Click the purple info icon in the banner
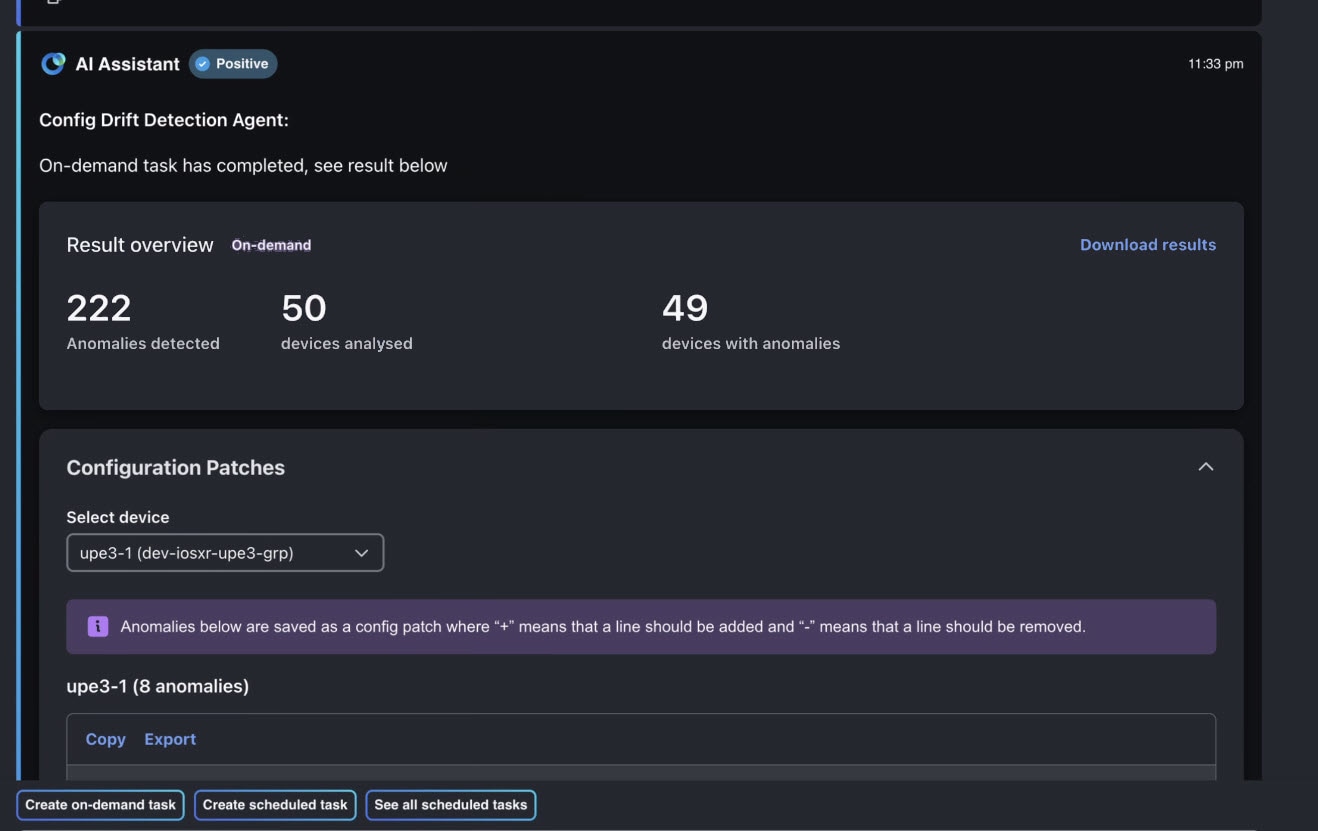Screen dimensions: 1318x831 pyautogui.click(x=98, y=627)
